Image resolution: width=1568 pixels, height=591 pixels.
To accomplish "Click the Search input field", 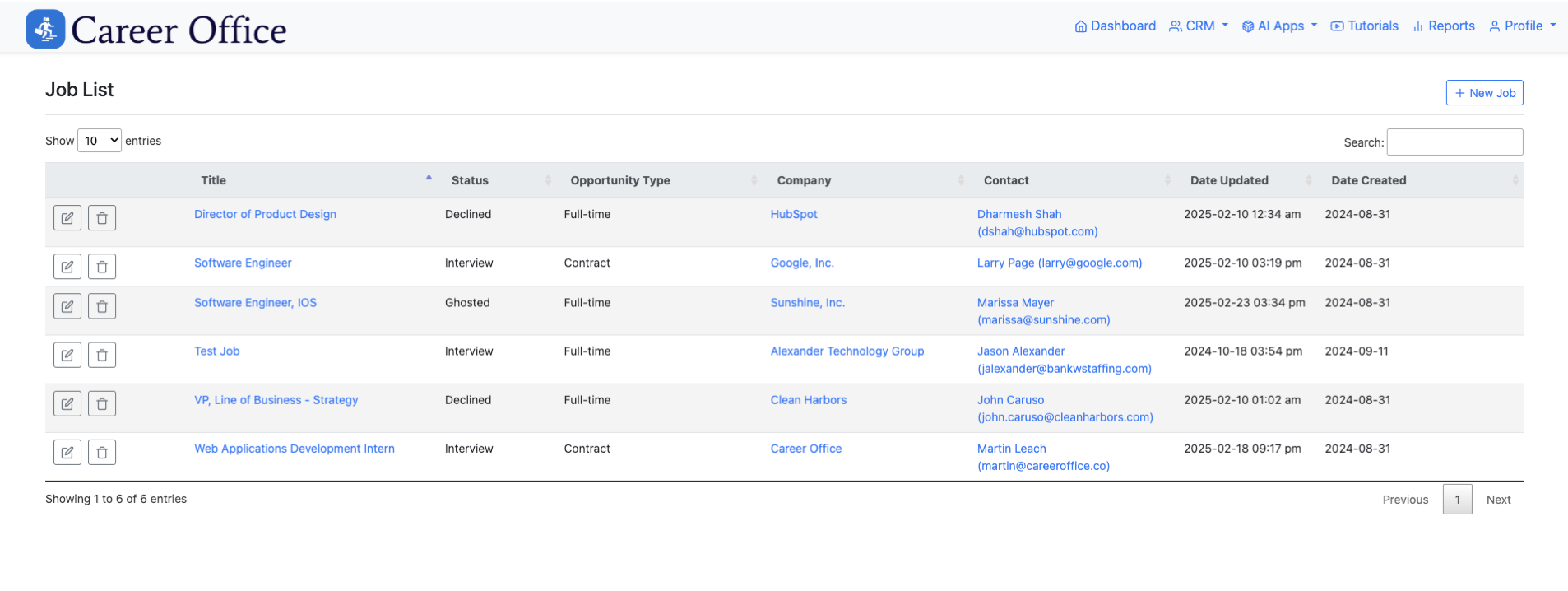I will point(1454,142).
